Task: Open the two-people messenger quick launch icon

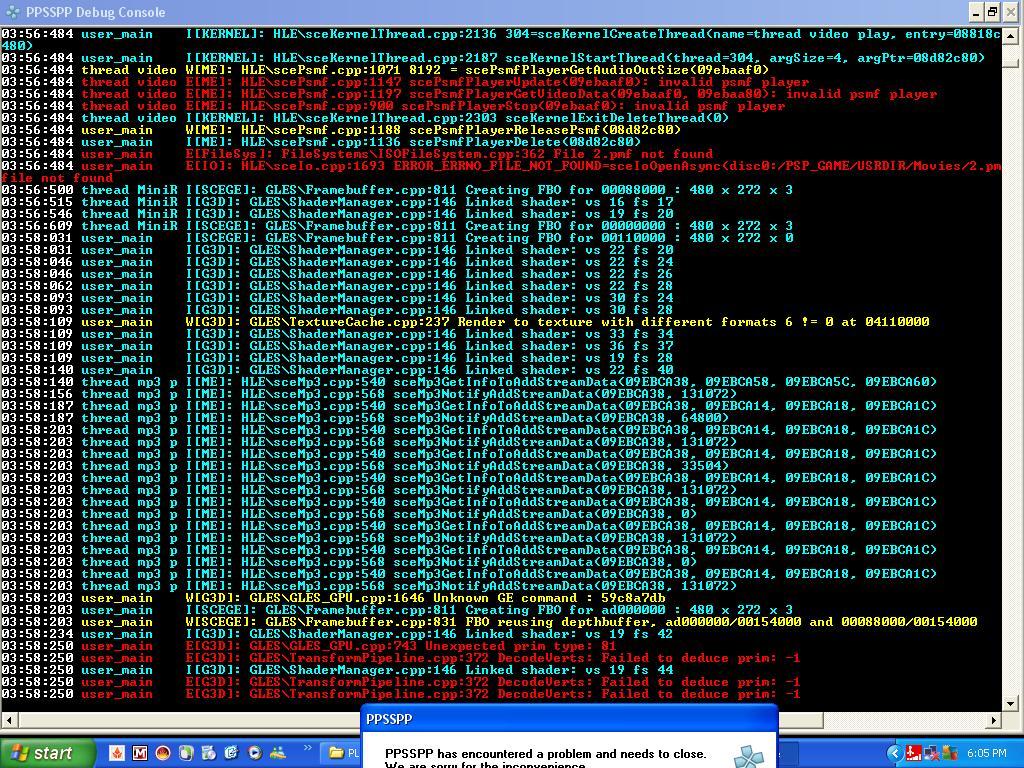Action: coord(278,753)
